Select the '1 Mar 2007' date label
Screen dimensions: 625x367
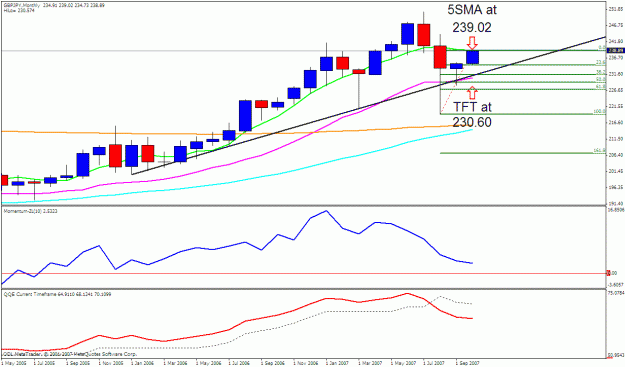pyautogui.click(x=369, y=363)
